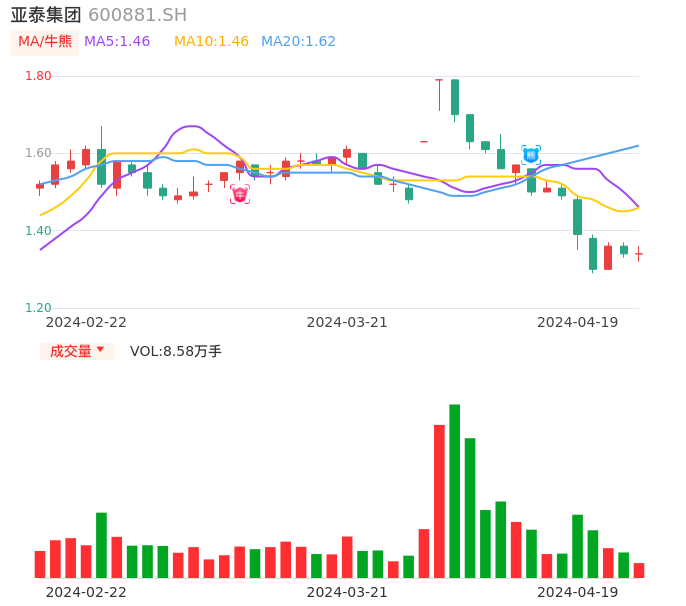686x606 pixels.
Task: Select the tallest red volume bar
Action: (439, 501)
